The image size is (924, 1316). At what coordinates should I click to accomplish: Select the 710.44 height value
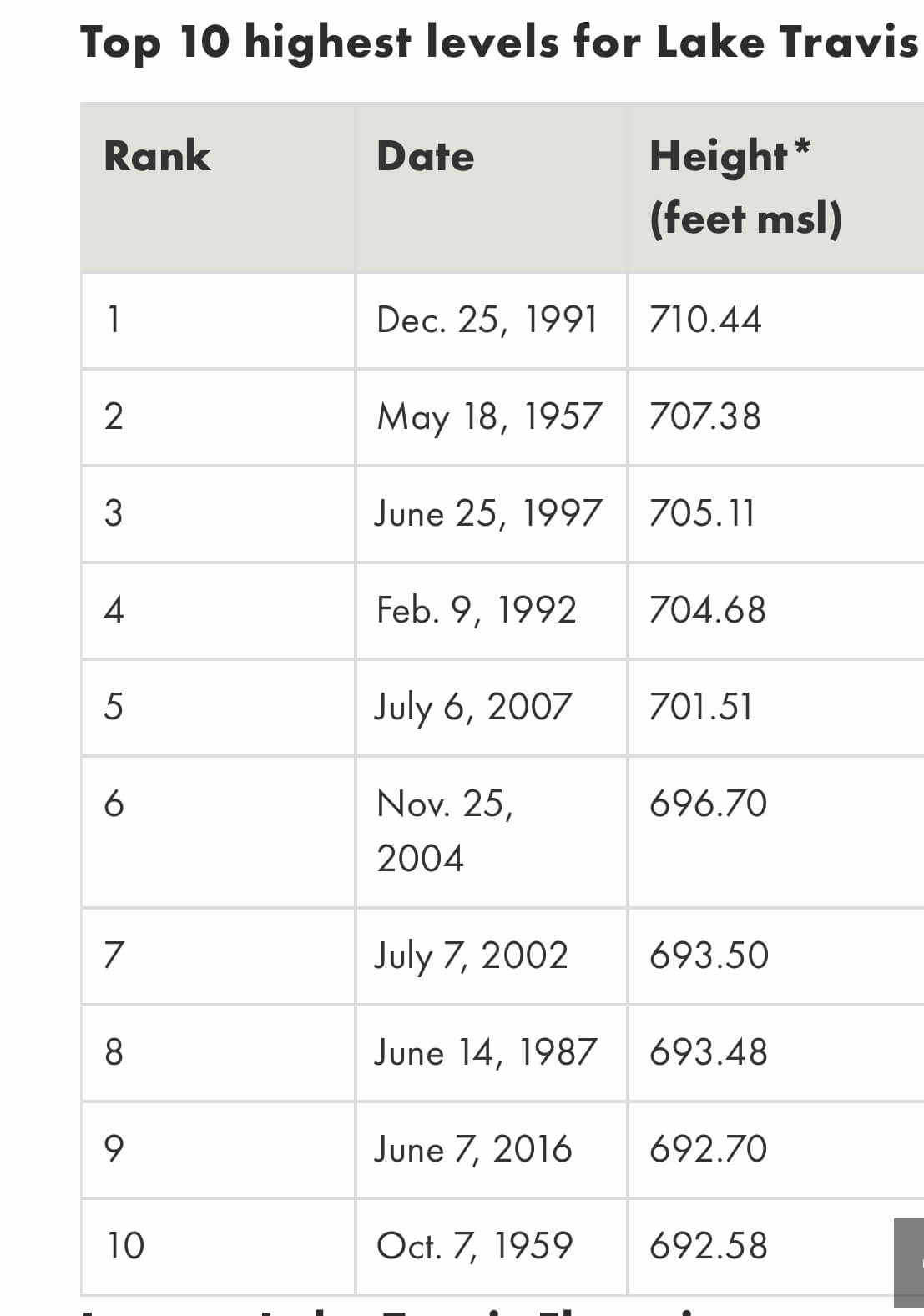[705, 320]
